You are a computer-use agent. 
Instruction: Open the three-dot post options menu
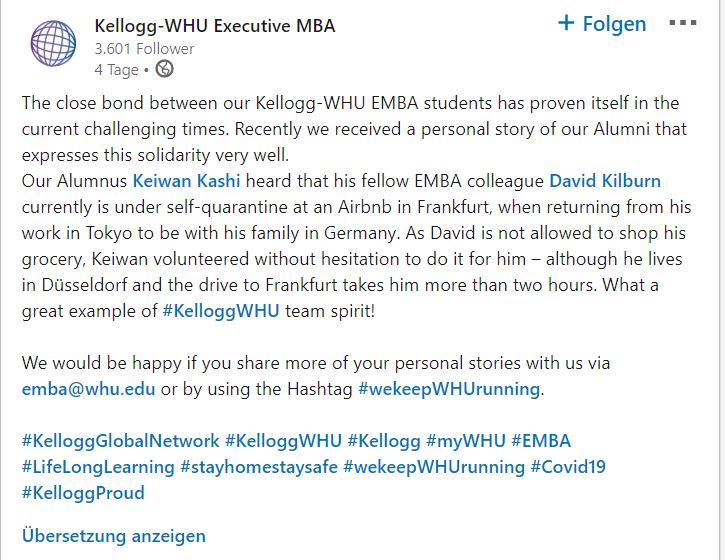pyautogui.click(x=683, y=23)
